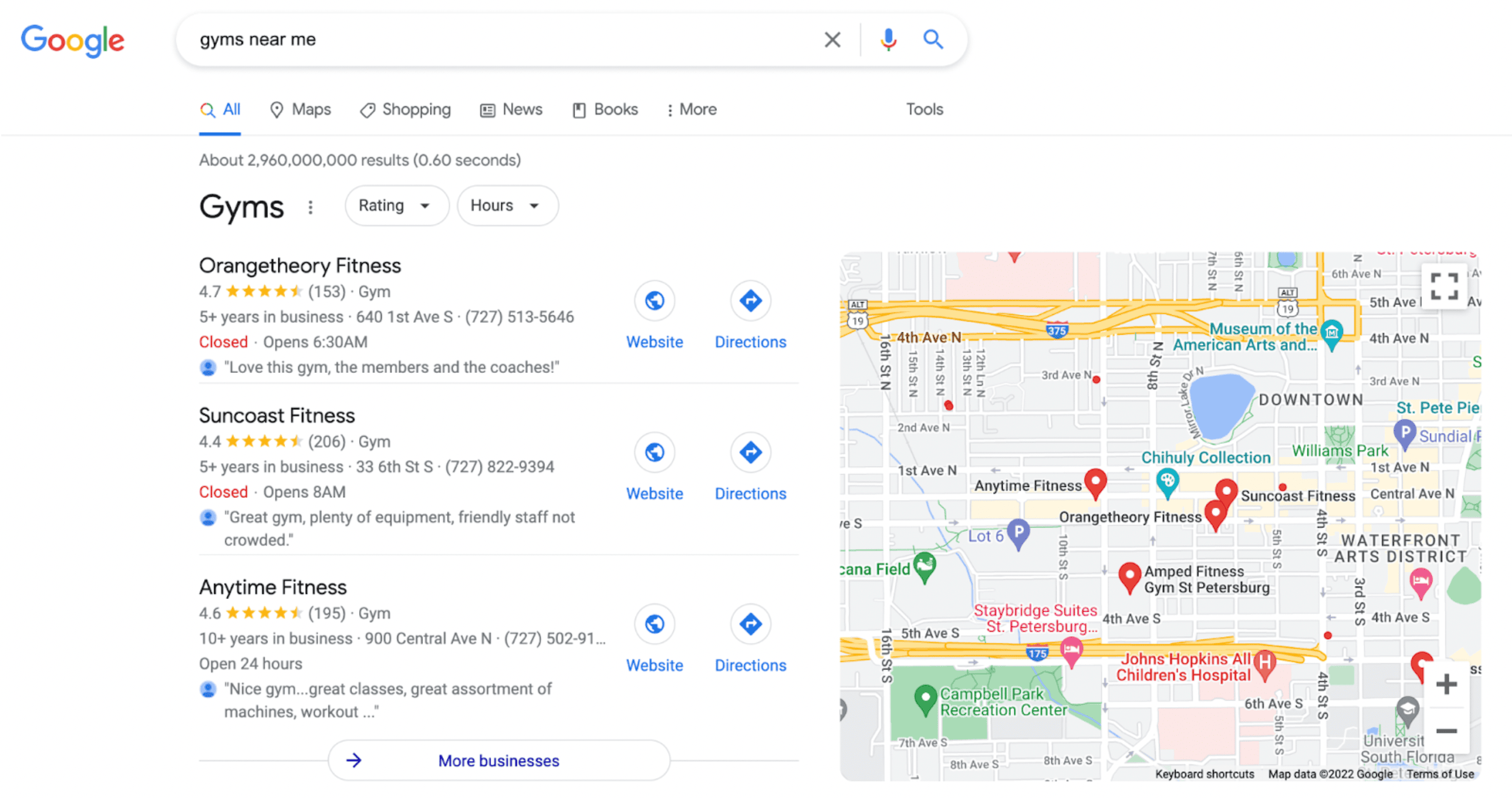Click the results count text
Screen dimensions: 1512x798
[360, 160]
